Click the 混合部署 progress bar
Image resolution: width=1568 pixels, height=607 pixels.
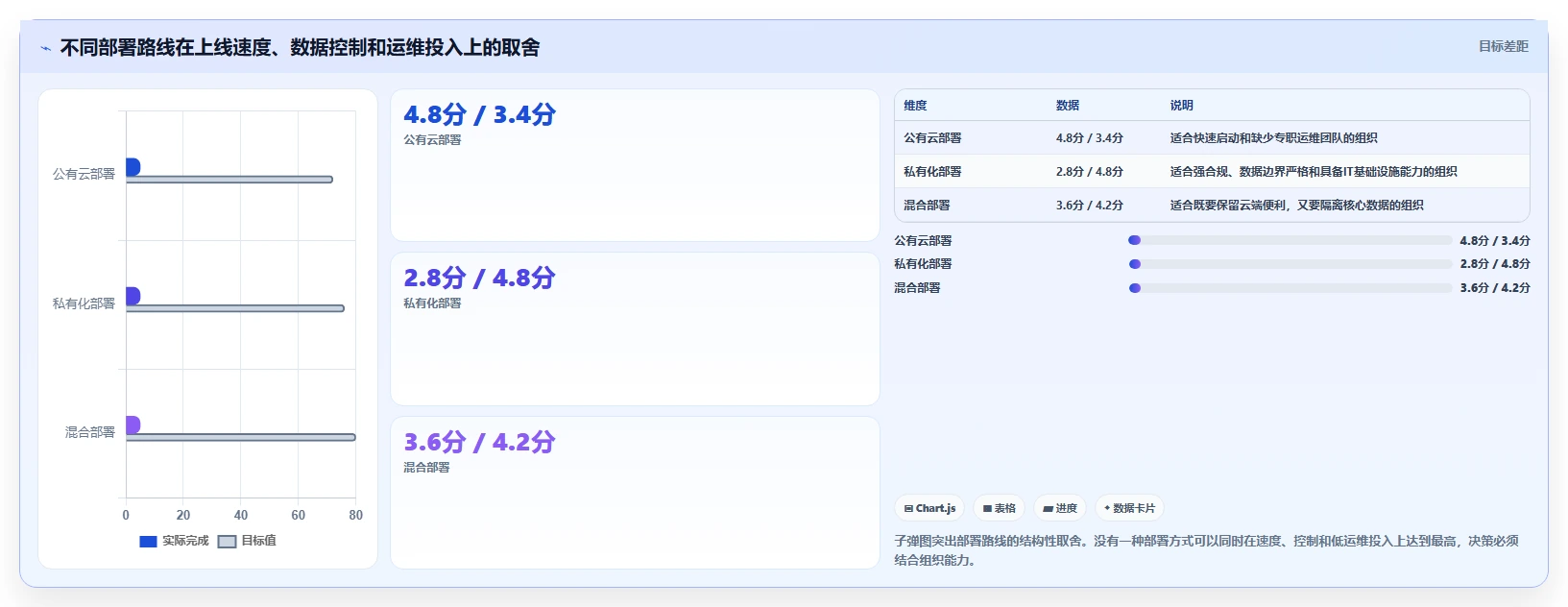pyautogui.click(x=1291, y=288)
